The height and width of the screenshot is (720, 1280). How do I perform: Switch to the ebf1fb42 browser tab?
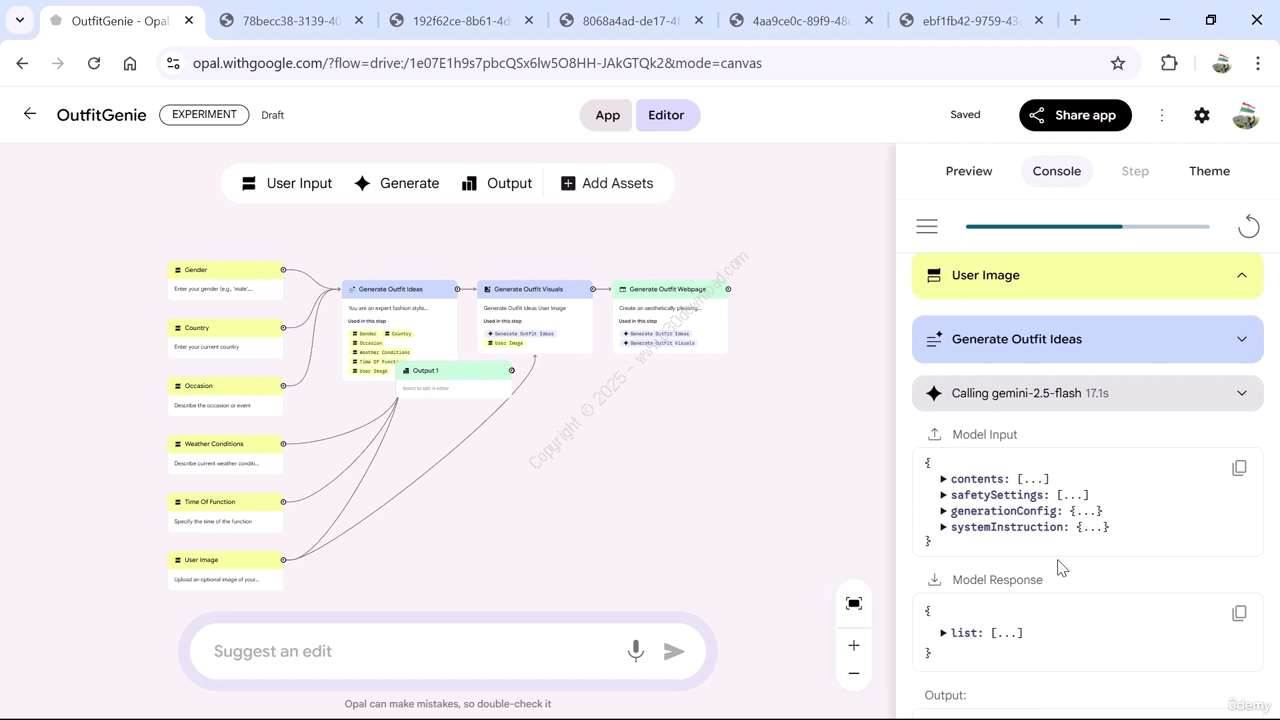973,20
